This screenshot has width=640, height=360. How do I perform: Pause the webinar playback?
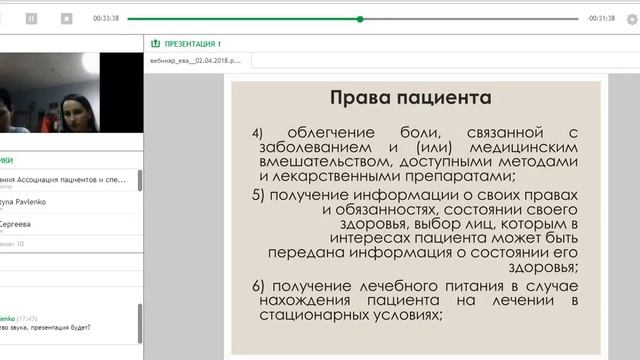click(x=31, y=18)
